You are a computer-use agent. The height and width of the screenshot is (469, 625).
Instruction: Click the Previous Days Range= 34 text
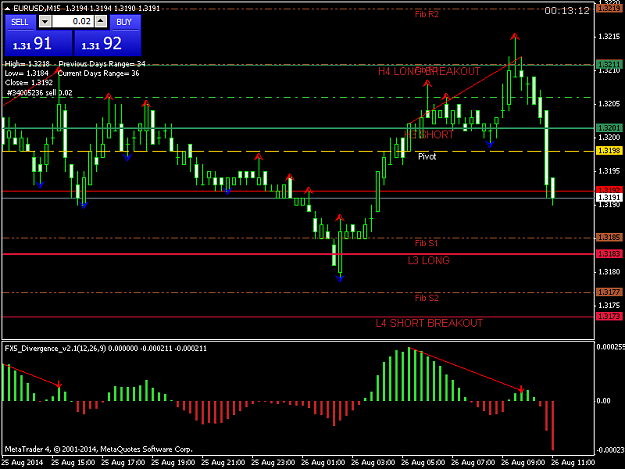coord(102,64)
